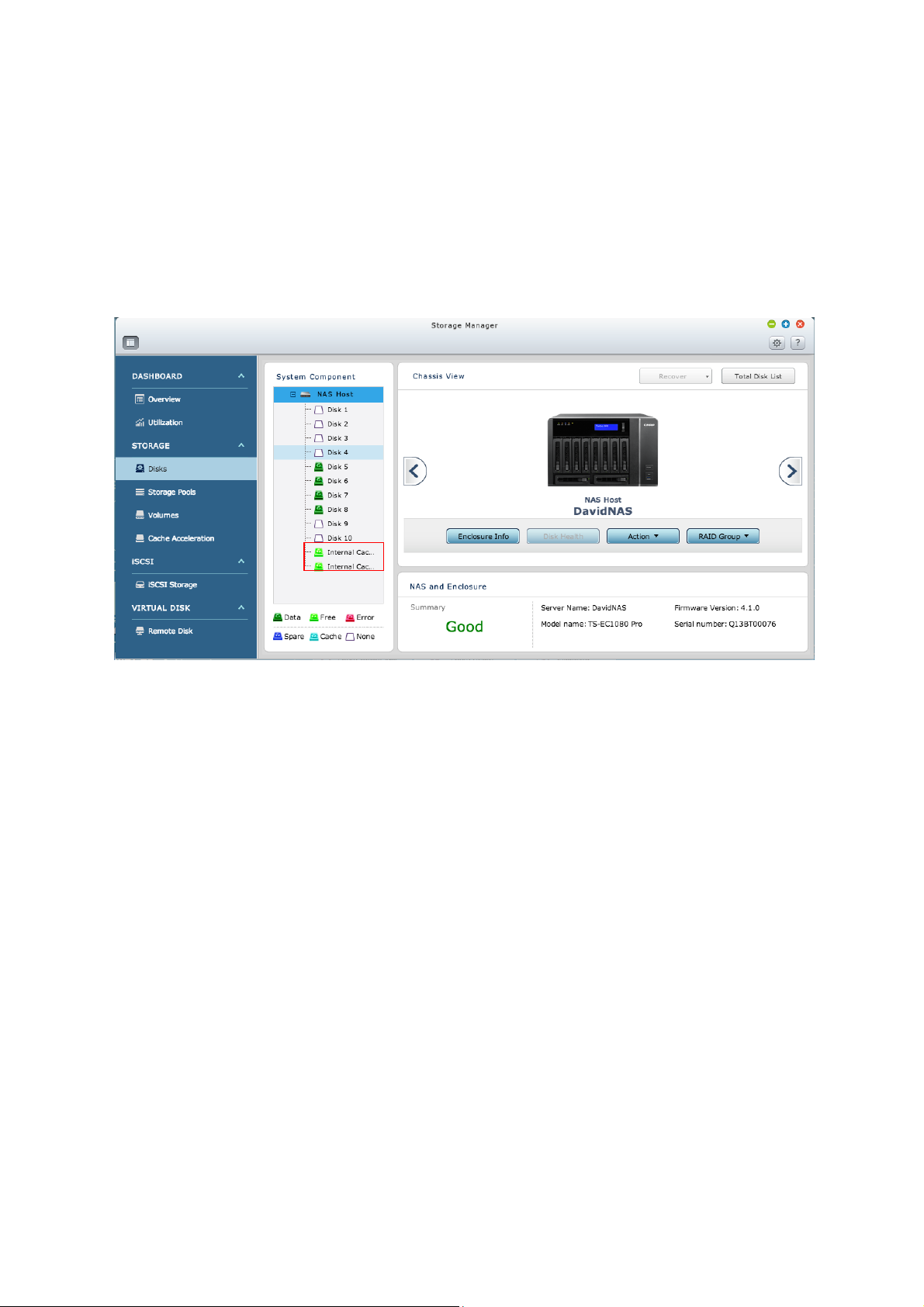Click the cyan Cache legend icon

click(314, 636)
